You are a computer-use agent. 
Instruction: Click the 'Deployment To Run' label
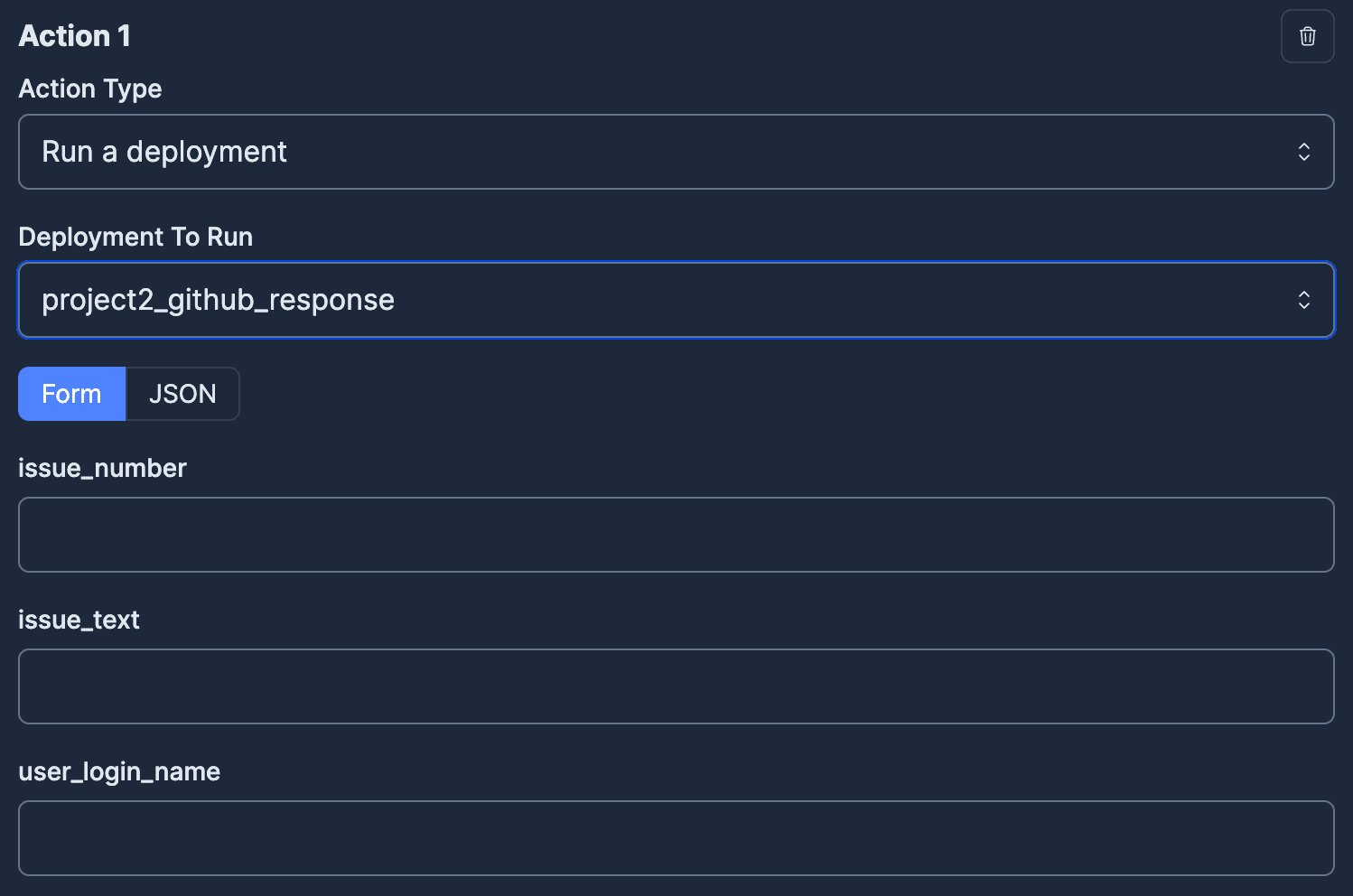[x=135, y=237]
